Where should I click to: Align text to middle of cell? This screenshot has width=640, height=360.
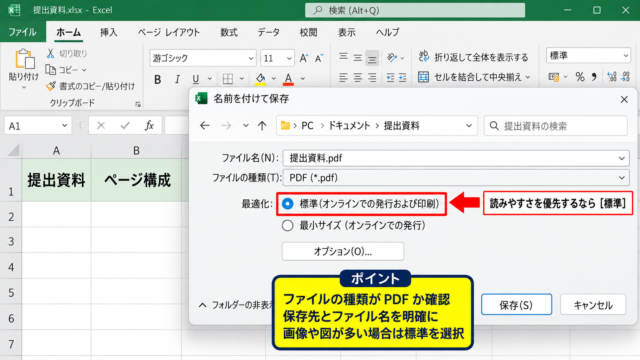[358, 58]
